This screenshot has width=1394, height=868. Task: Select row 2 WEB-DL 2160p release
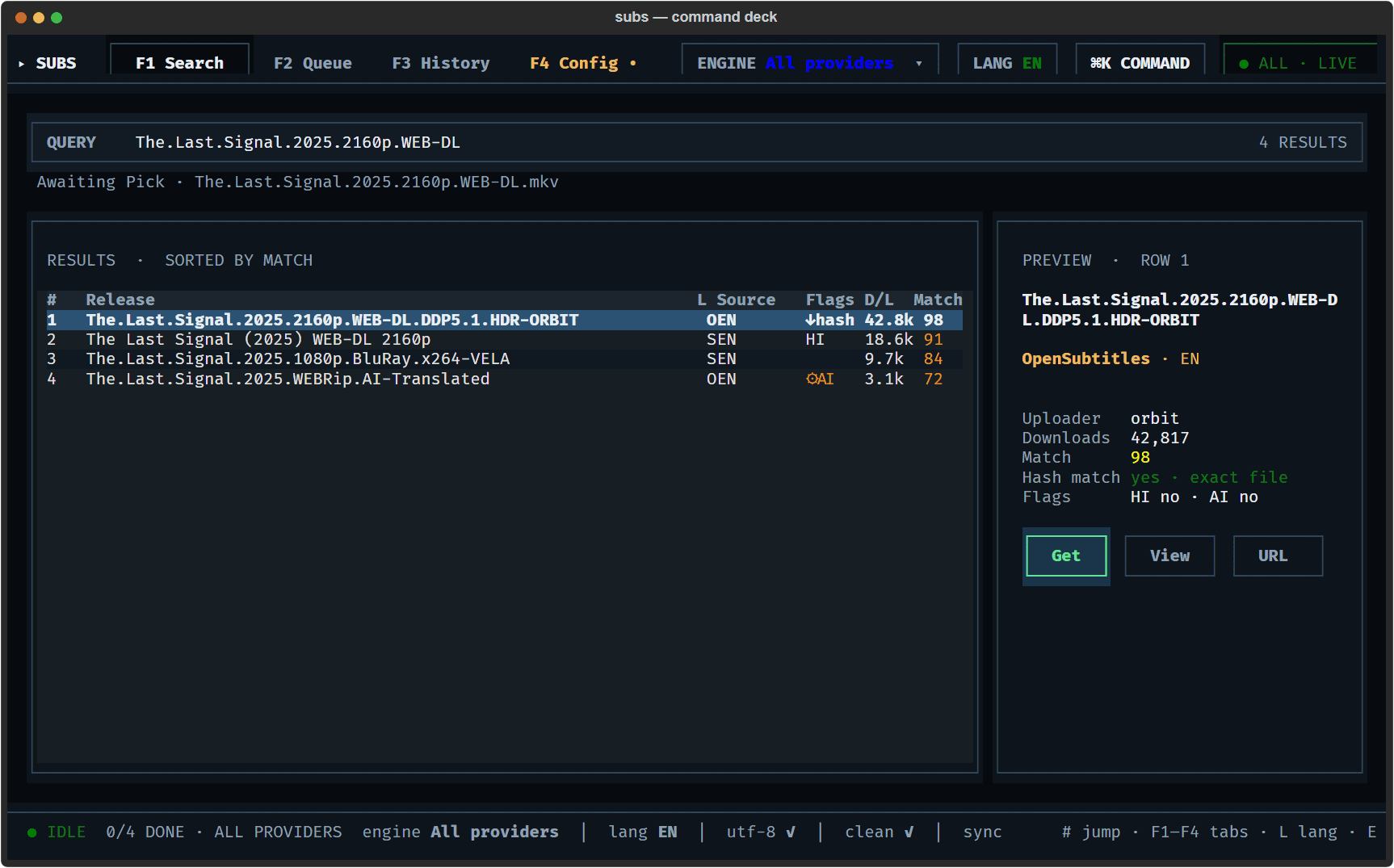505,339
